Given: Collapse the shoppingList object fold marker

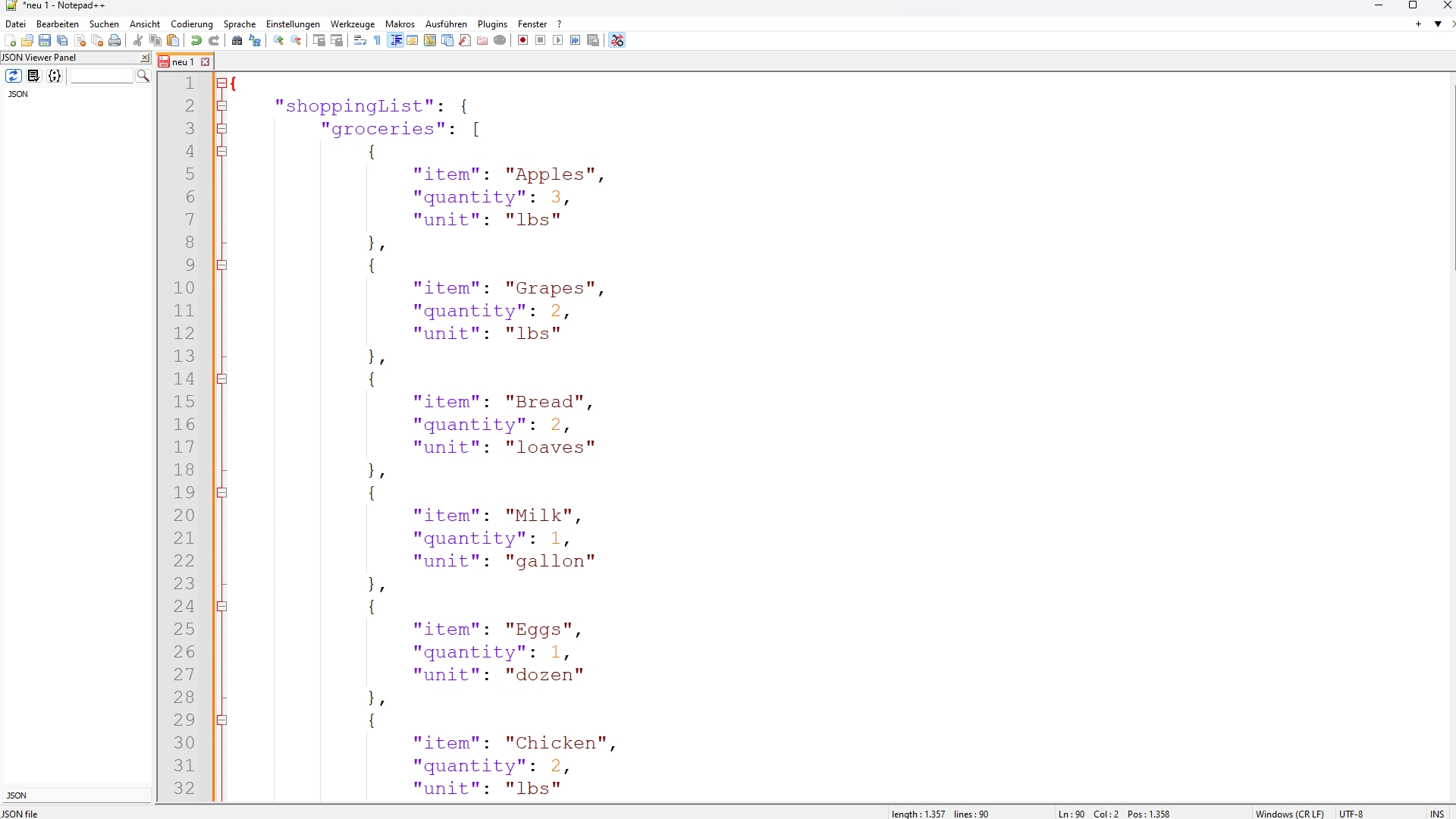Looking at the screenshot, I should point(222,106).
